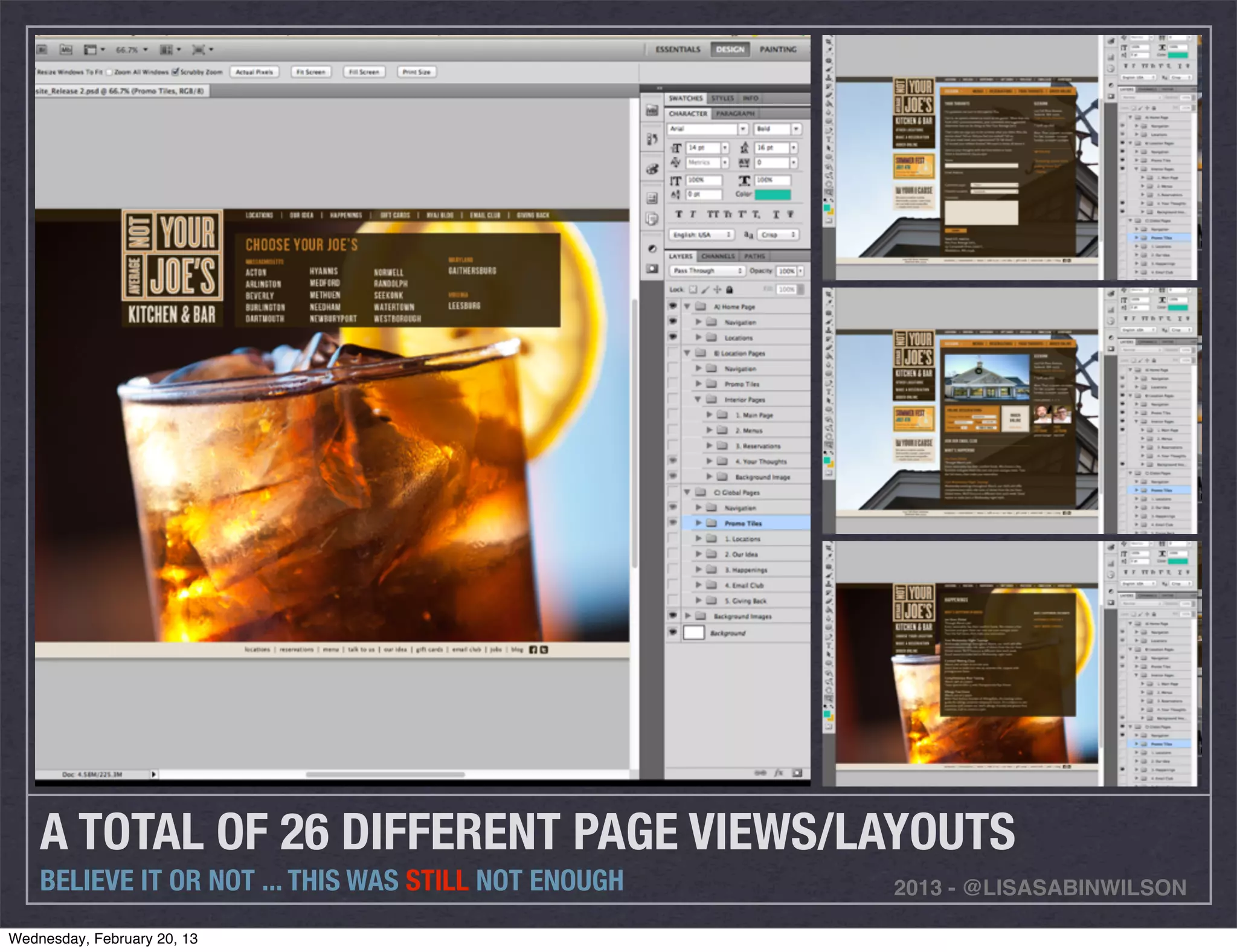Enable the All Caps text style
Viewport: 1237px width, 952px height.
point(713,214)
